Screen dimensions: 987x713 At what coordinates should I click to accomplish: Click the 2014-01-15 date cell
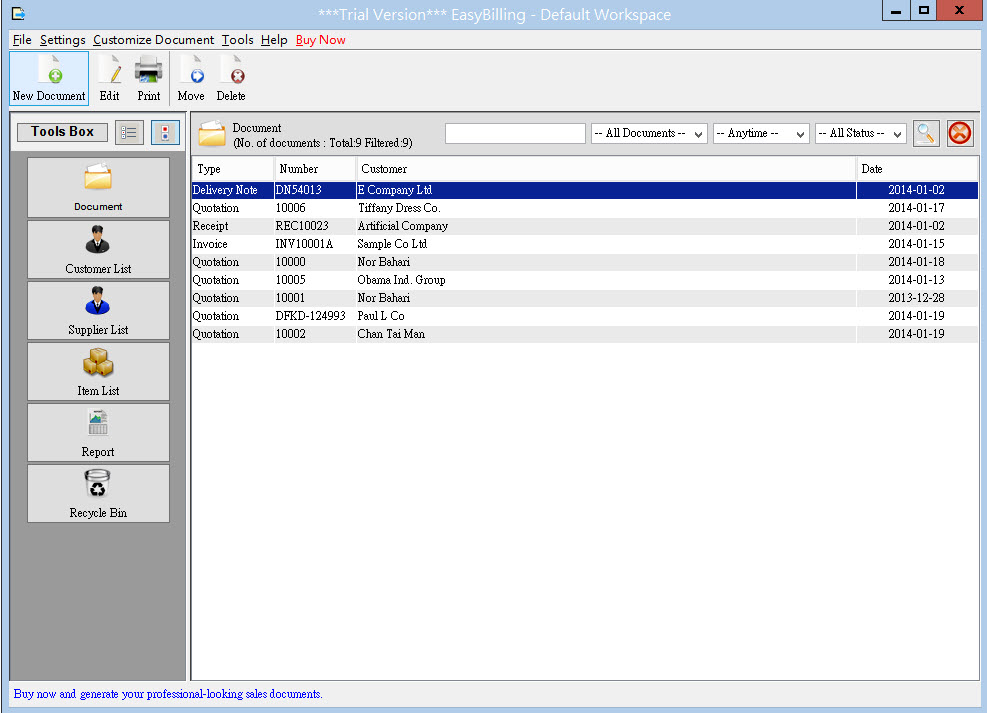pos(916,244)
